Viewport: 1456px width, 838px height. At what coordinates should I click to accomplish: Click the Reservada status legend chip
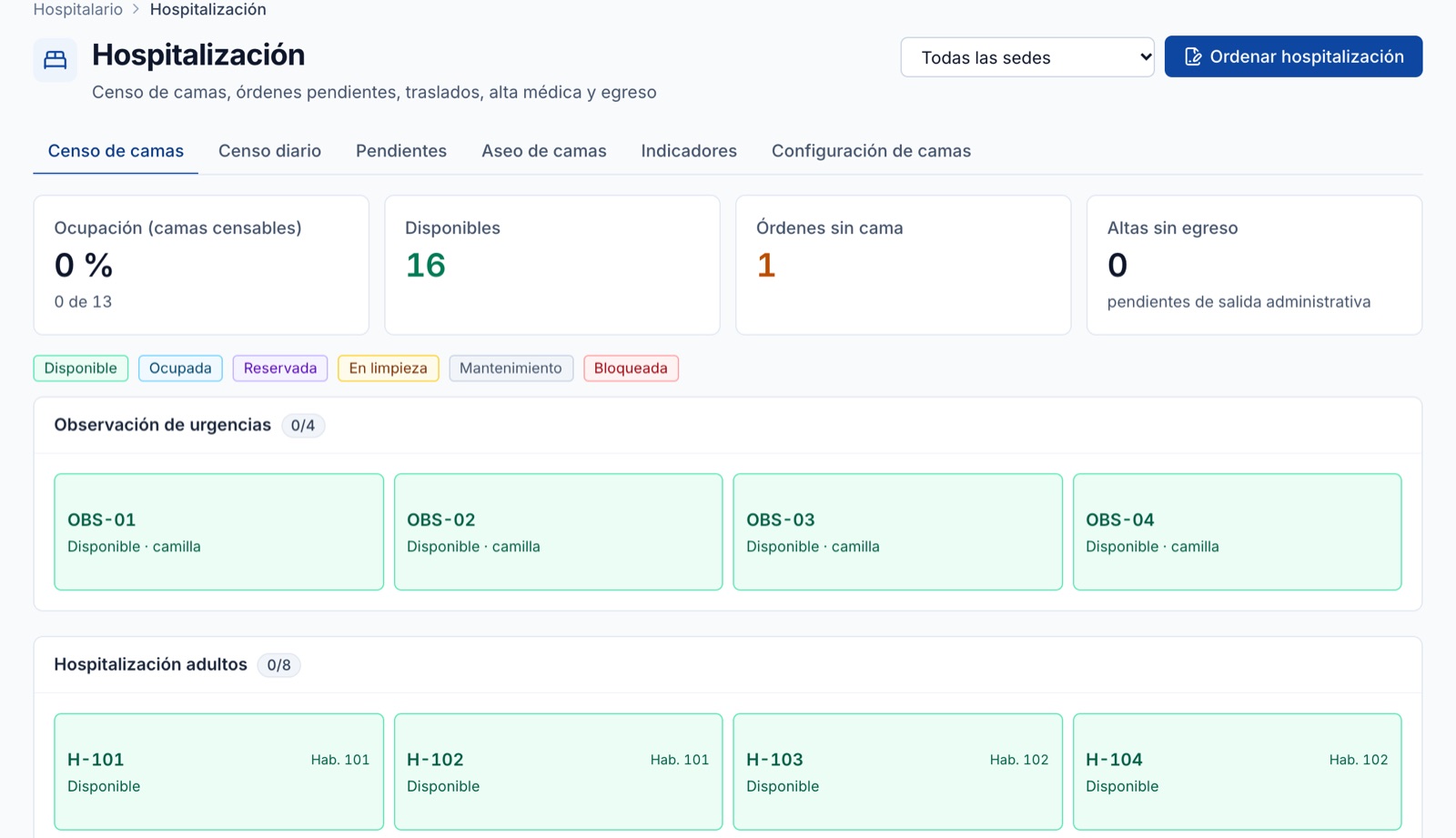point(280,369)
